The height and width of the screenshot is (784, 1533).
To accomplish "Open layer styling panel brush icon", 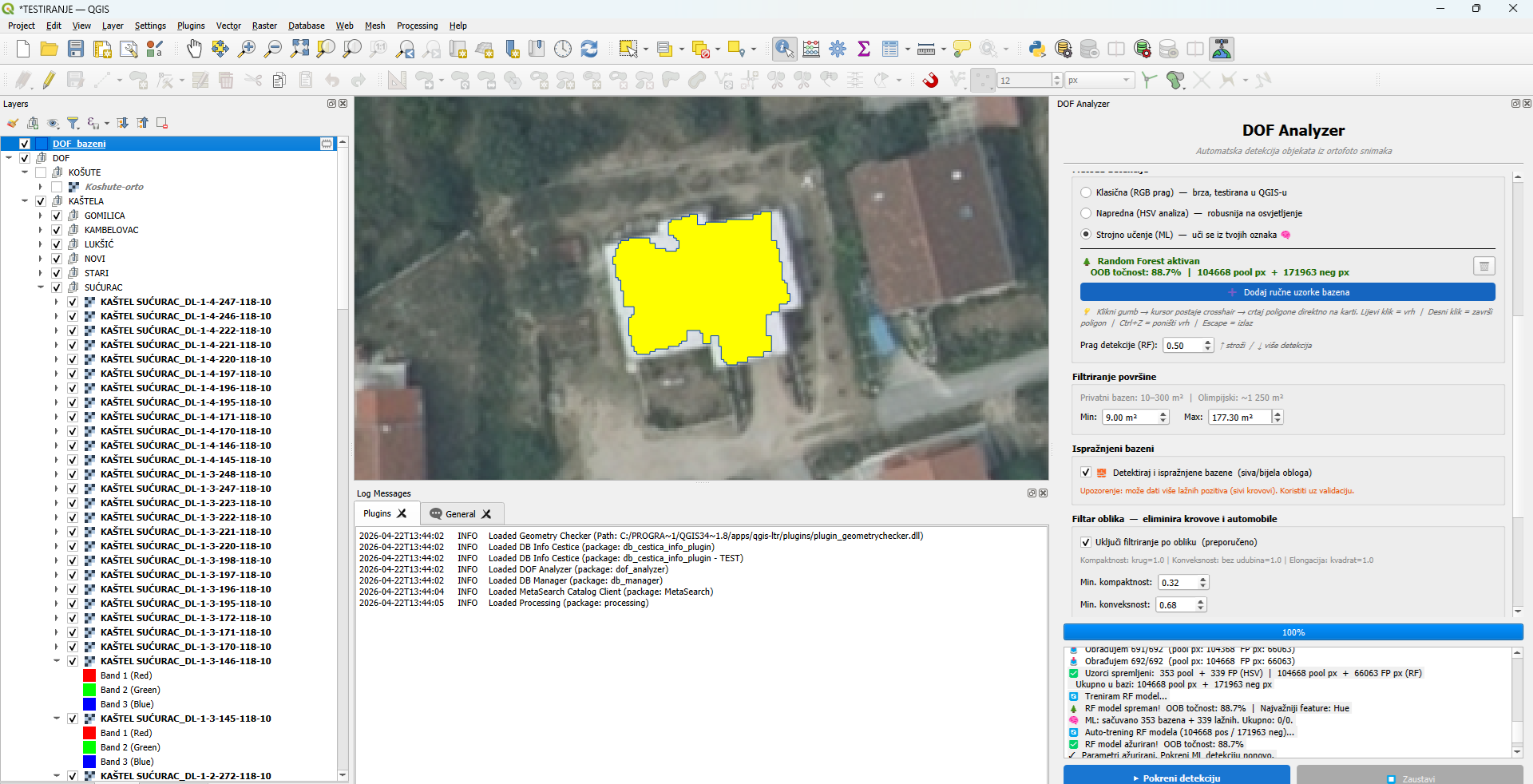I will point(13,123).
